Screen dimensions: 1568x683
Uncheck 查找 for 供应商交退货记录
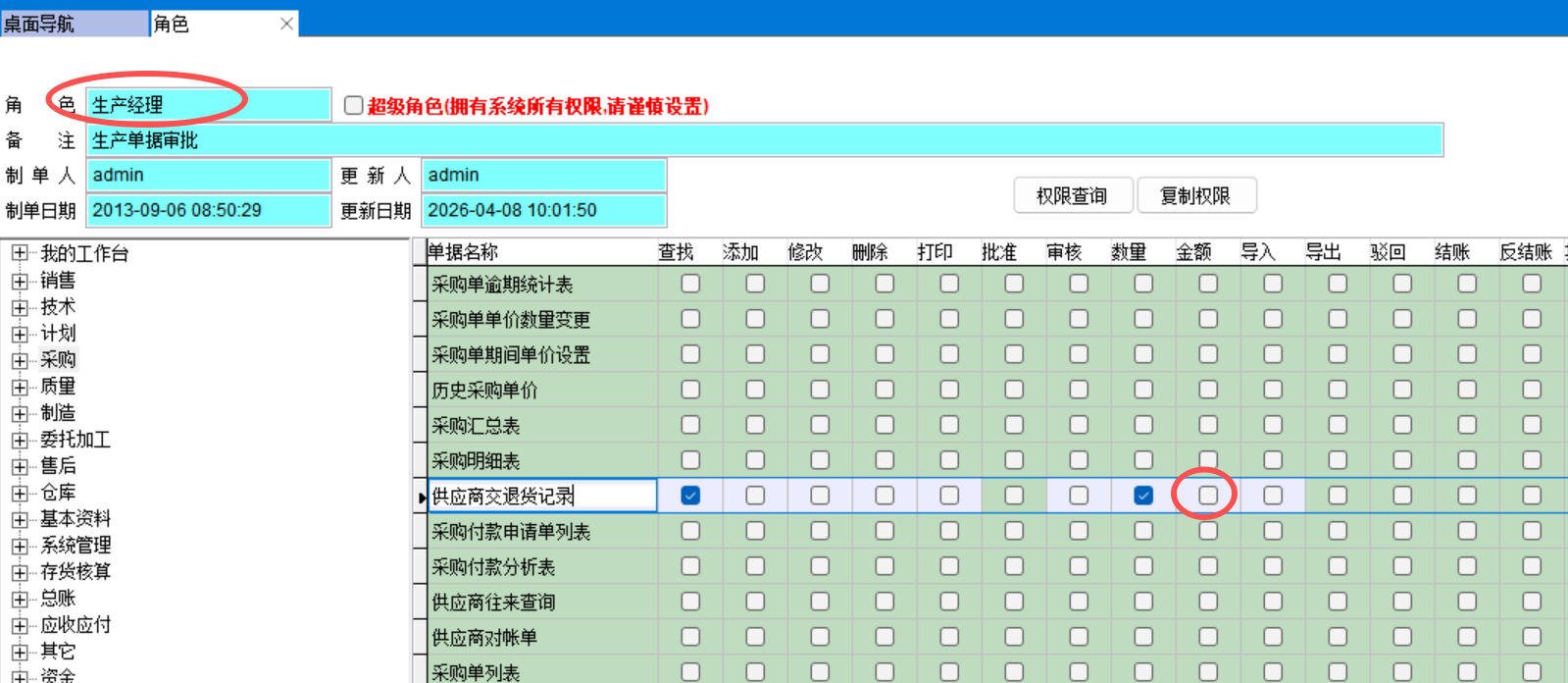click(x=690, y=496)
